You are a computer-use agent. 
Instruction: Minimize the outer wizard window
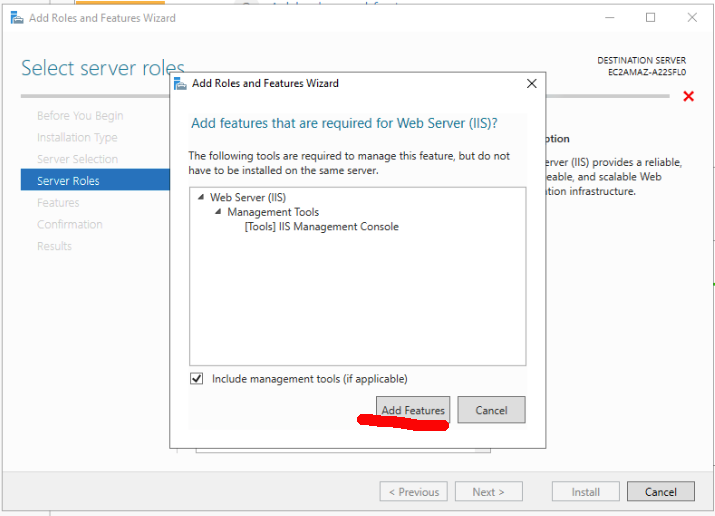click(608, 18)
